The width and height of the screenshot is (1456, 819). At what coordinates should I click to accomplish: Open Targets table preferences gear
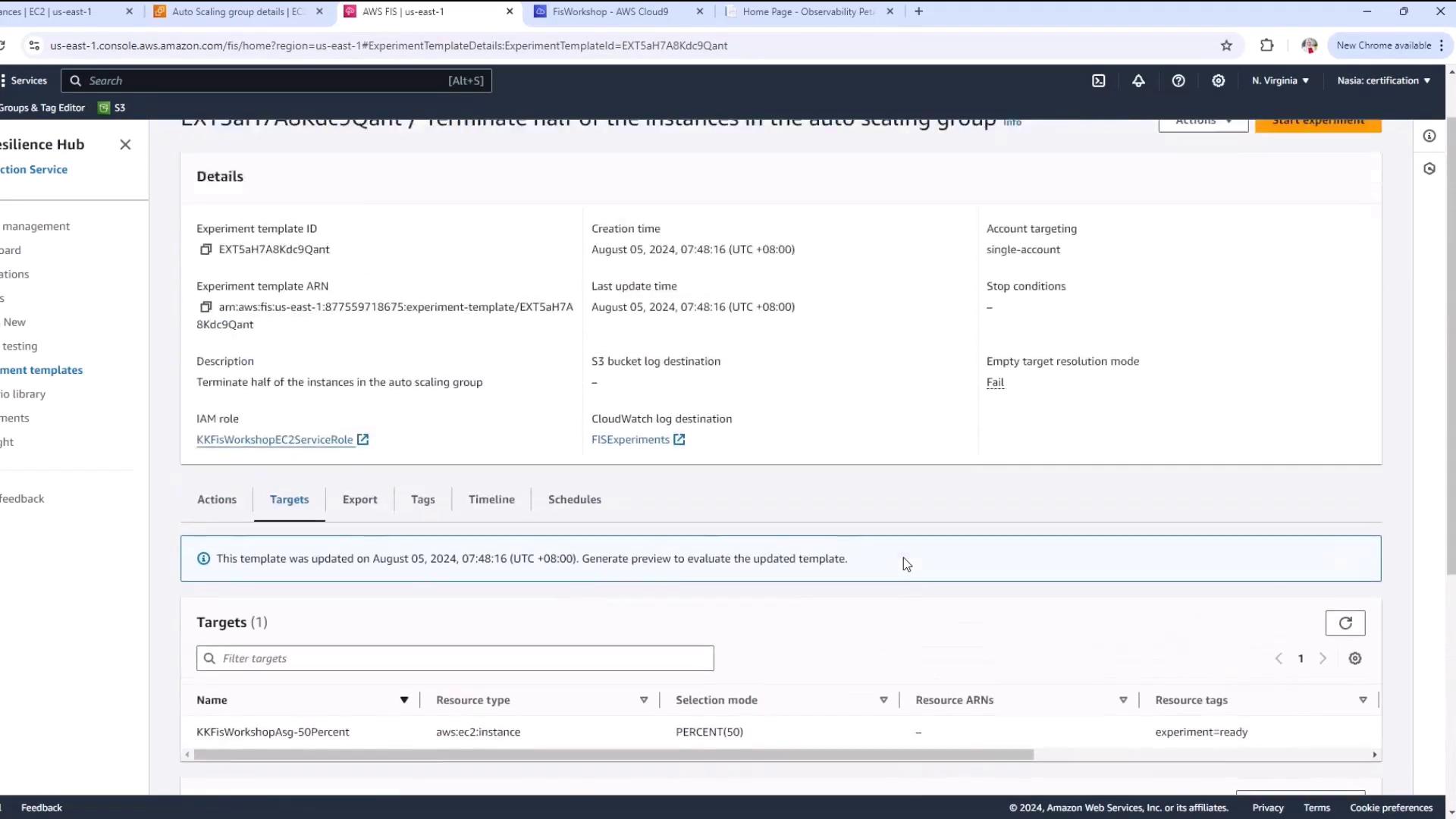[x=1354, y=659]
